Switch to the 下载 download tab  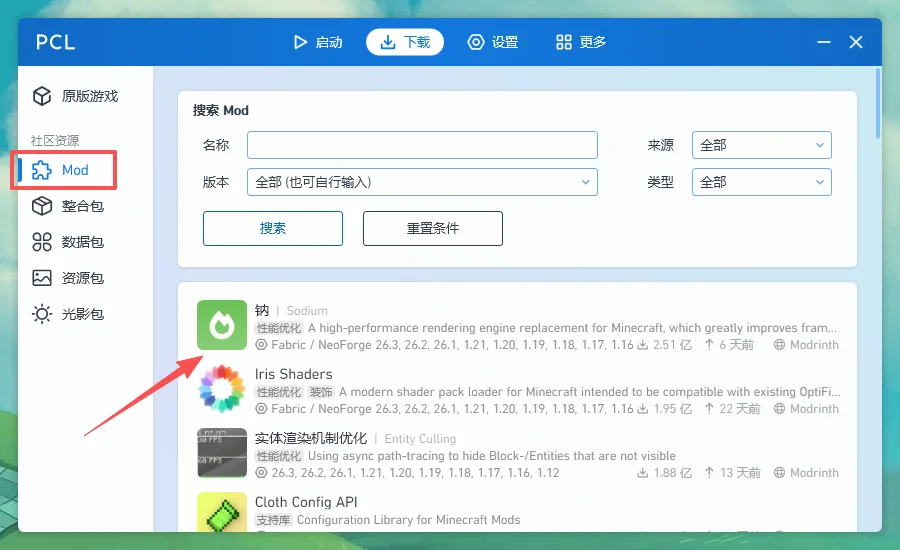click(405, 42)
